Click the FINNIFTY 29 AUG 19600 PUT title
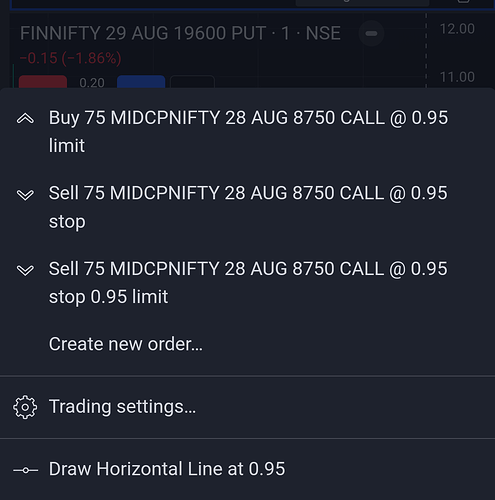Image resolution: width=495 pixels, height=500 pixels. point(180,33)
